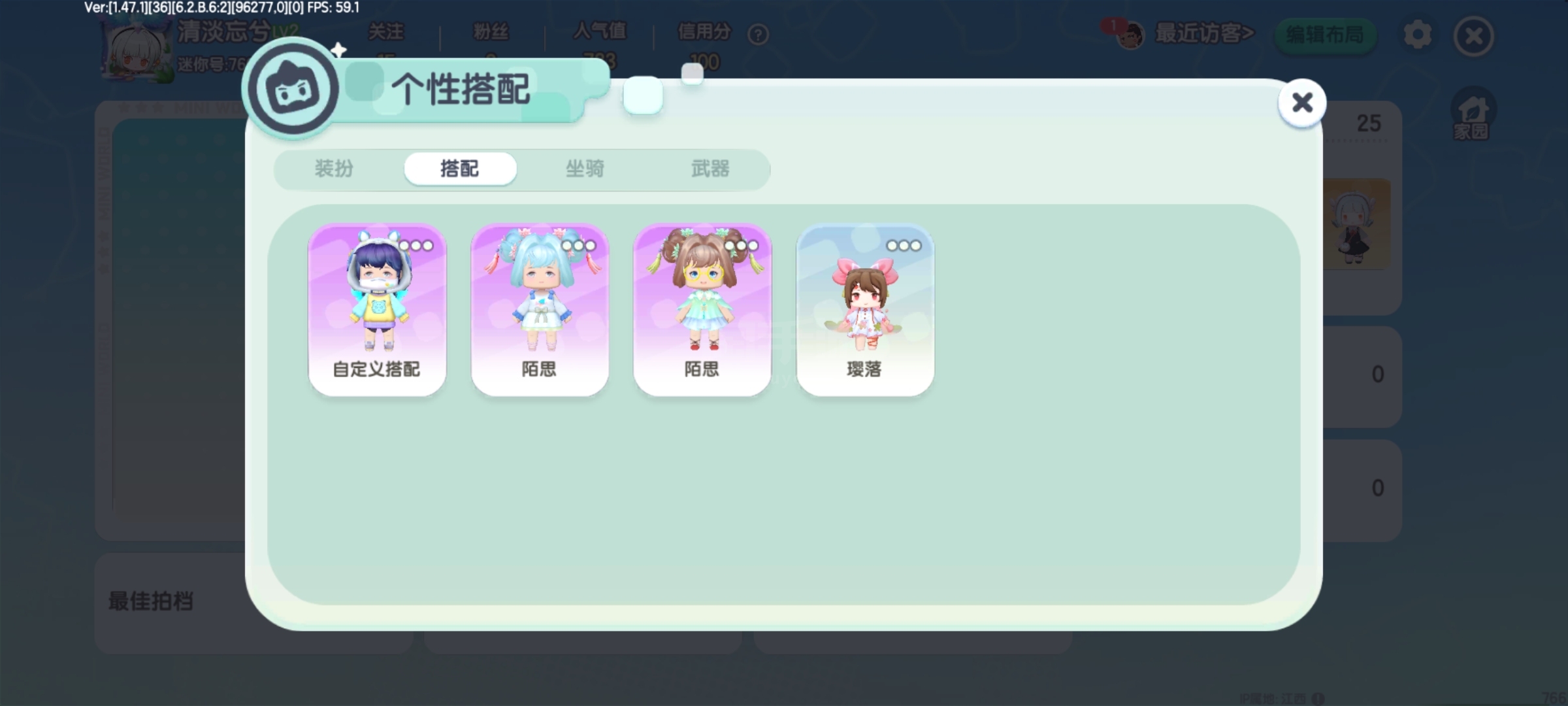Select the 搭配 tab
This screenshot has width=1568, height=706.
[460, 169]
